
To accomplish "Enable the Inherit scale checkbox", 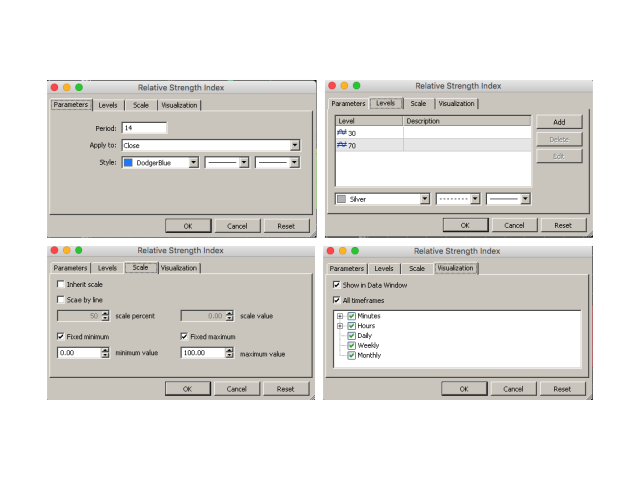I will coord(61,285).
